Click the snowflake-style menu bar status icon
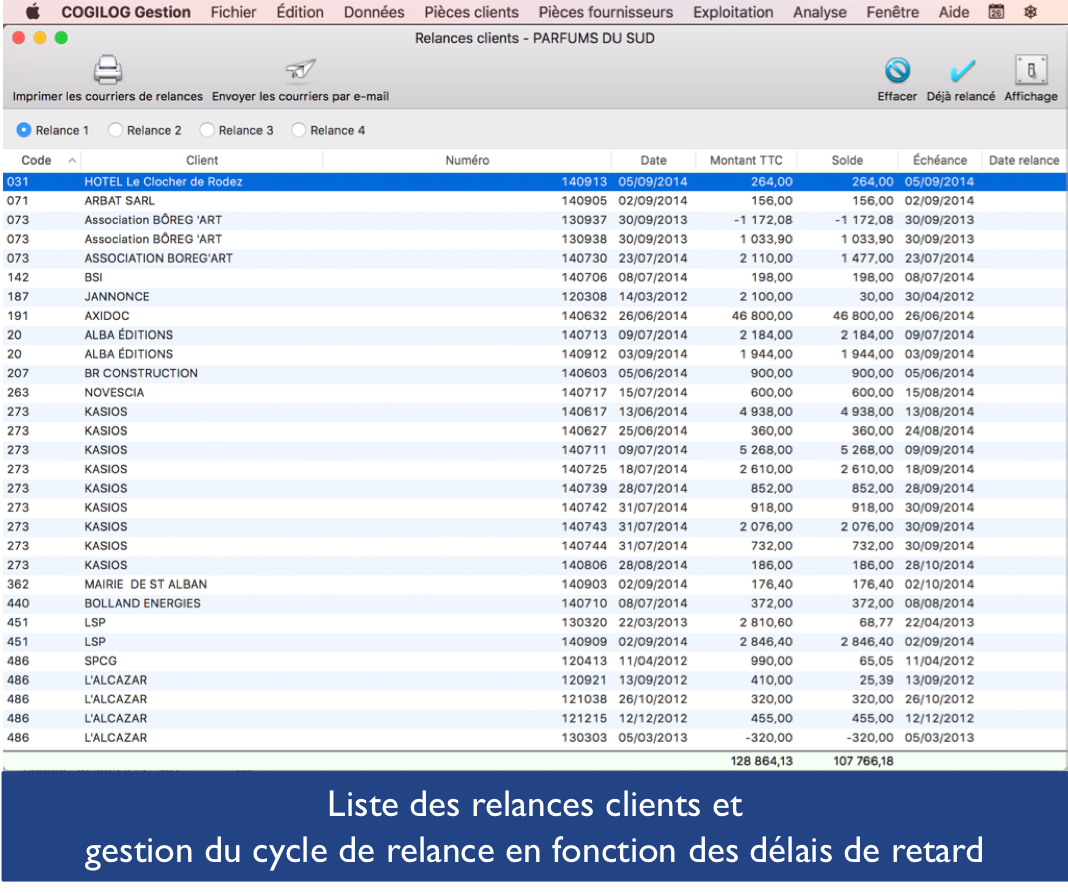The image size is (1068, 893). click(x=1030, y=12)
